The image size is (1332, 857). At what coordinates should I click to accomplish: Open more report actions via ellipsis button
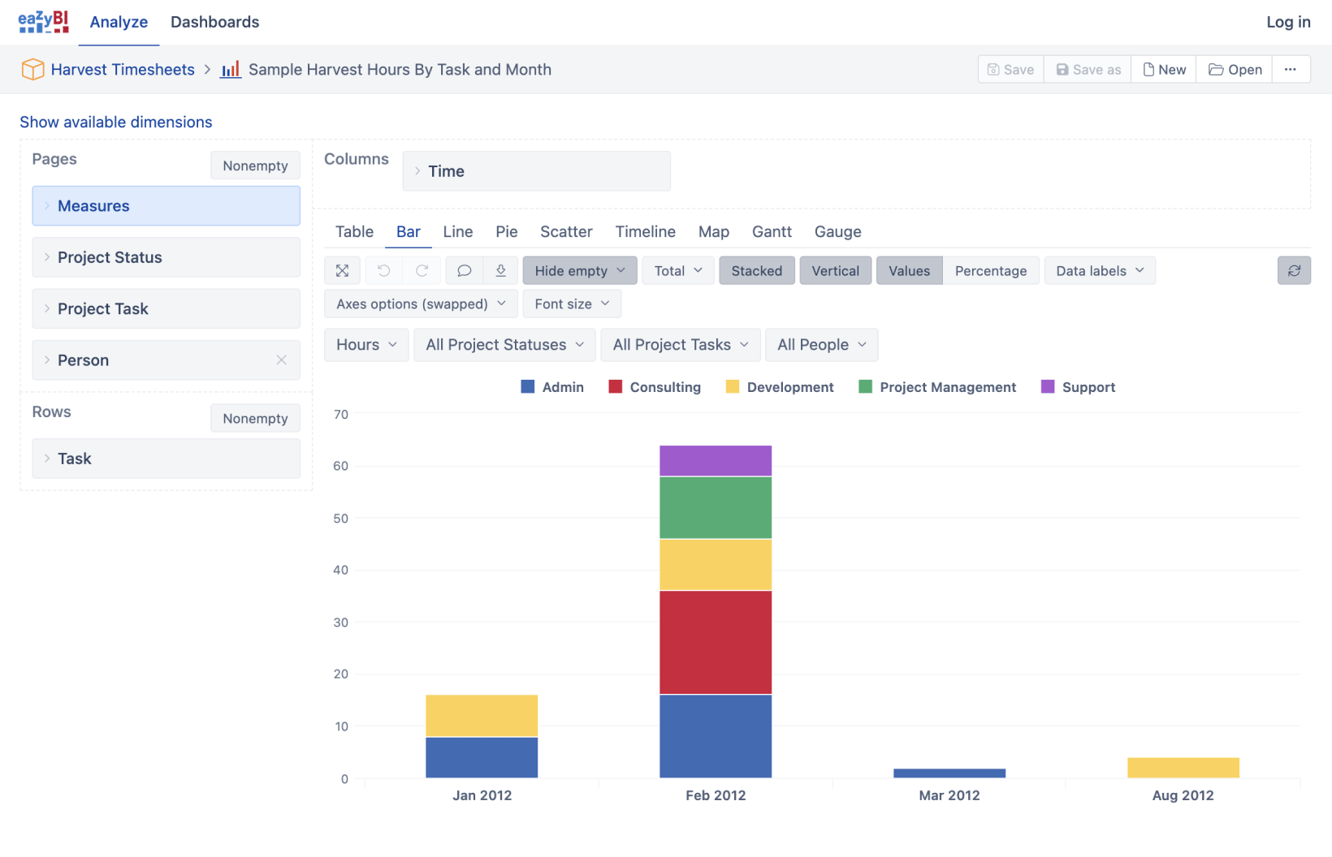(1291, 69)
